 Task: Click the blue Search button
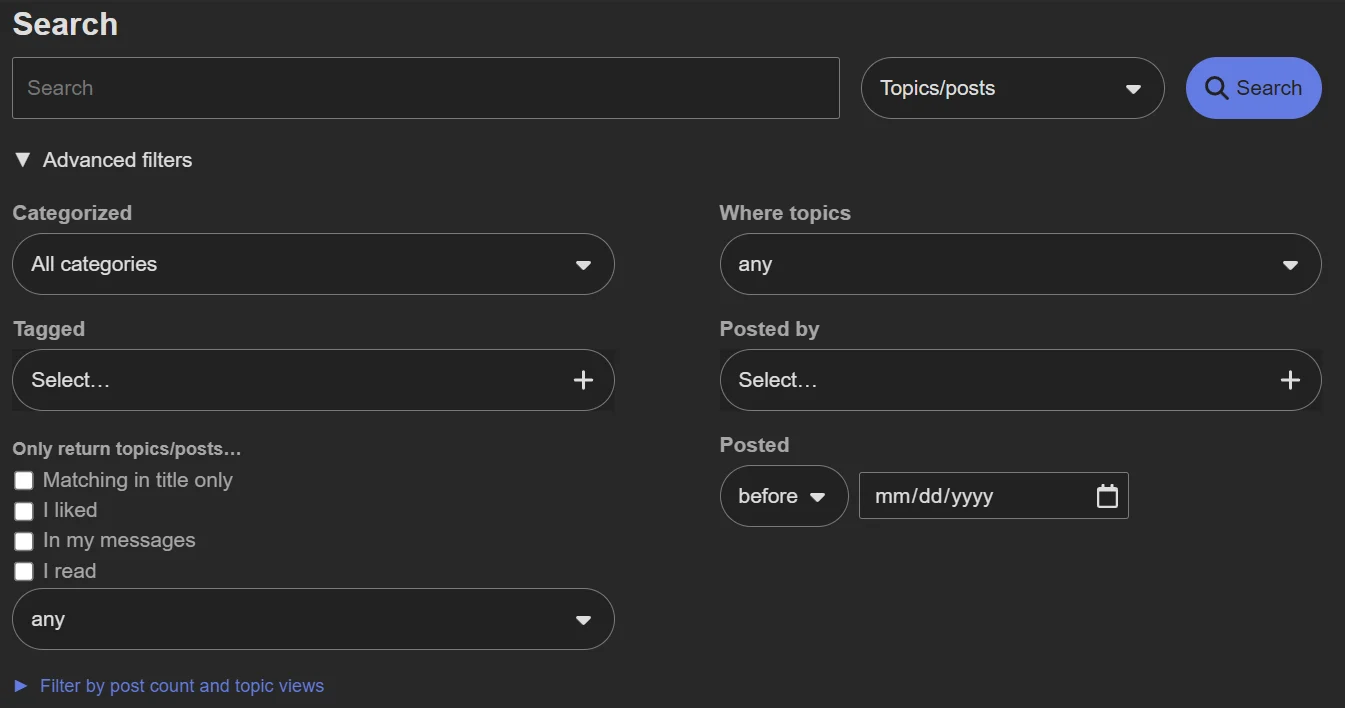1253,88
